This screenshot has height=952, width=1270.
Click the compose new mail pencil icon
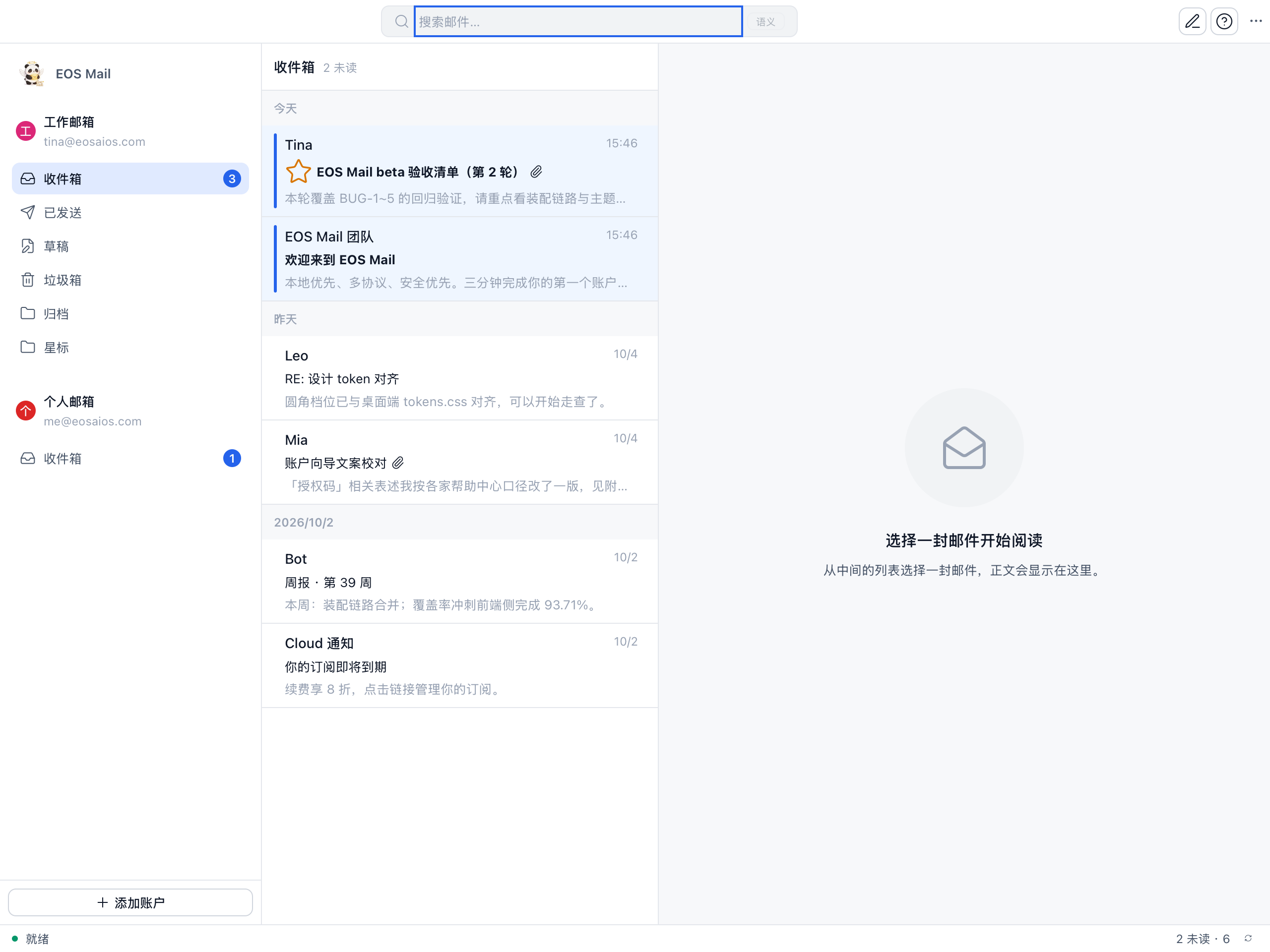[1192, 22]
